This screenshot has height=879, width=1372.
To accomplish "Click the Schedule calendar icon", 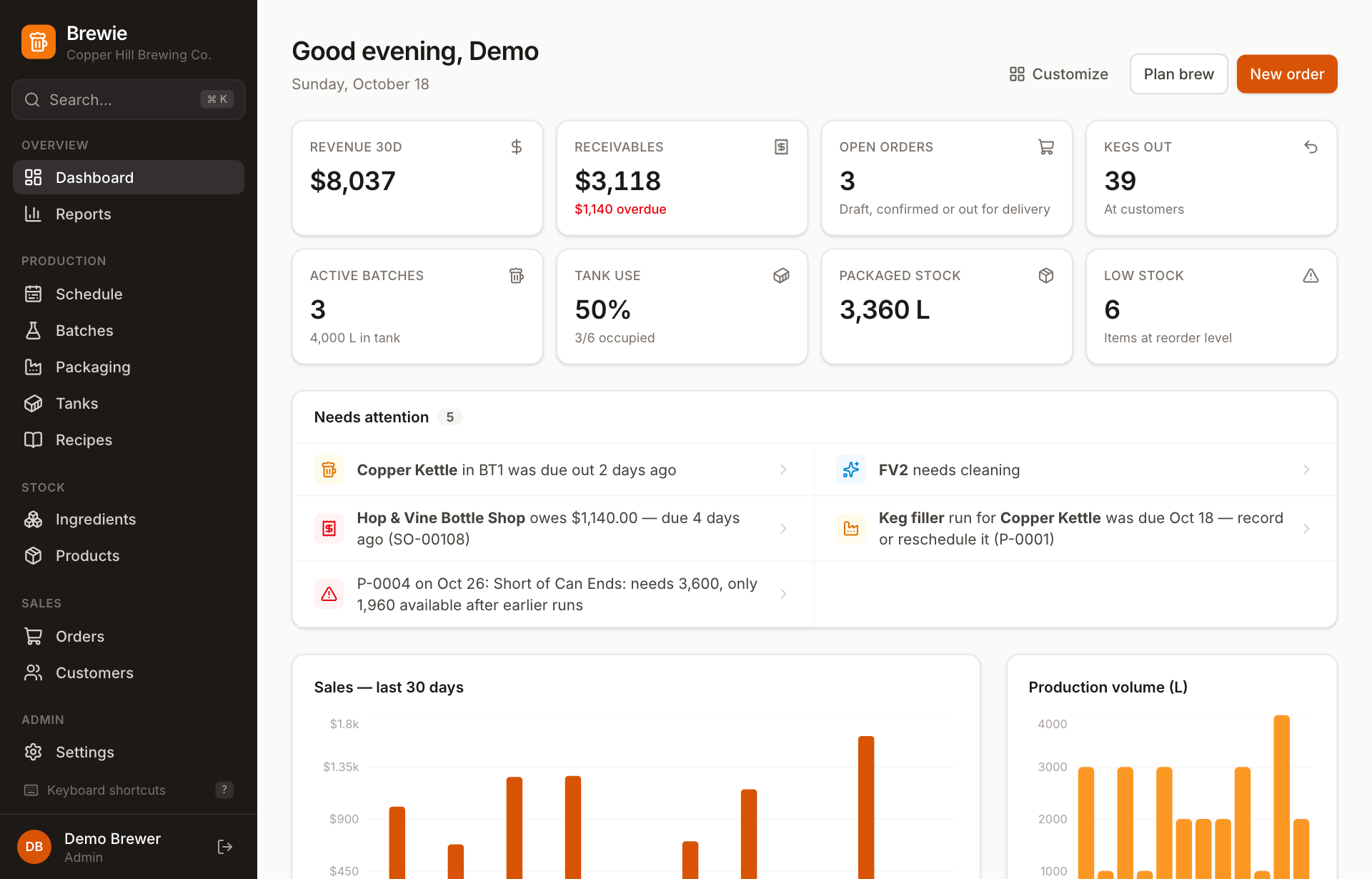I will pyautogui.click(x=34, y=294).
